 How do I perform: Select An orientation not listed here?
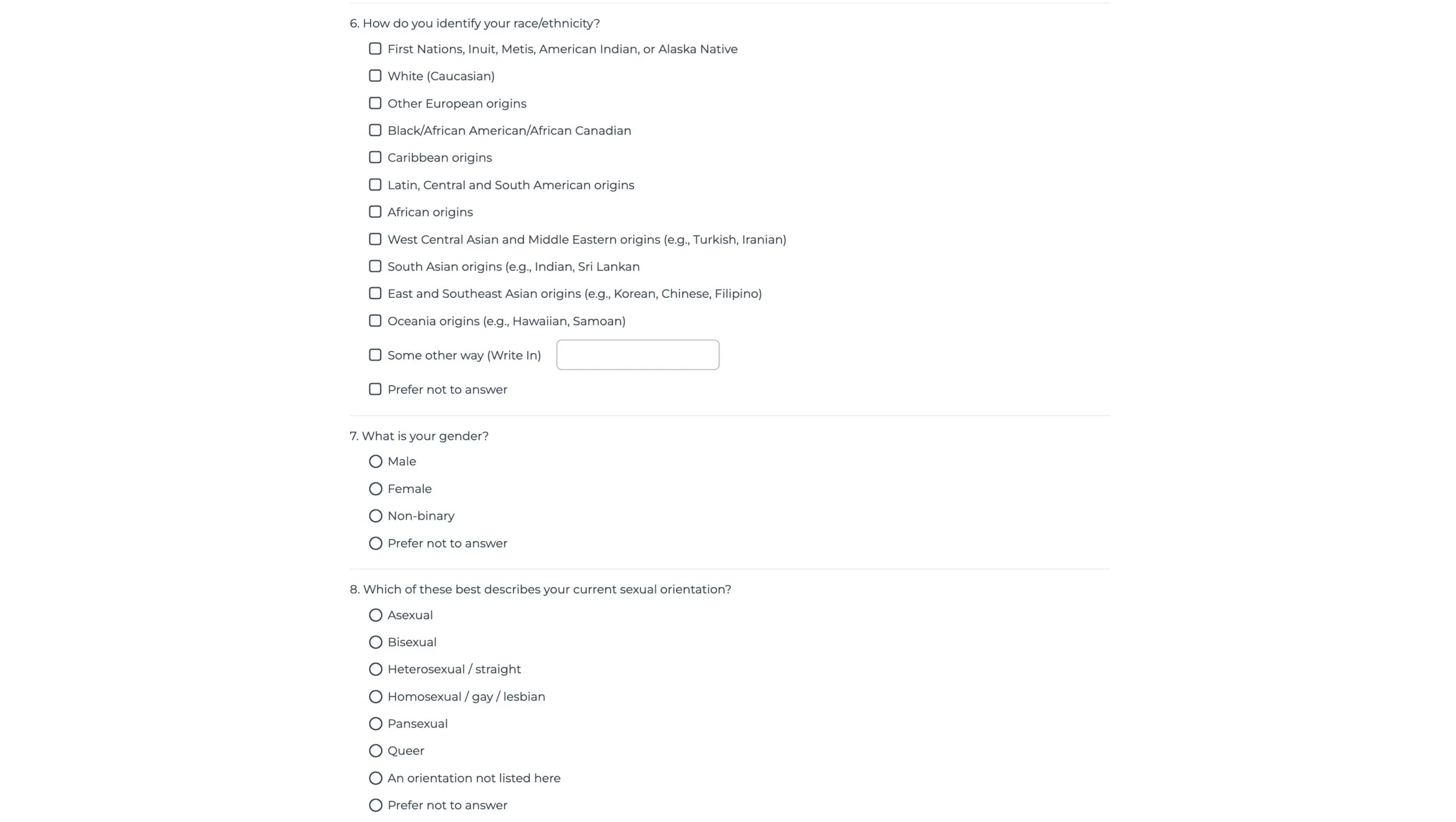coord(375,778)
